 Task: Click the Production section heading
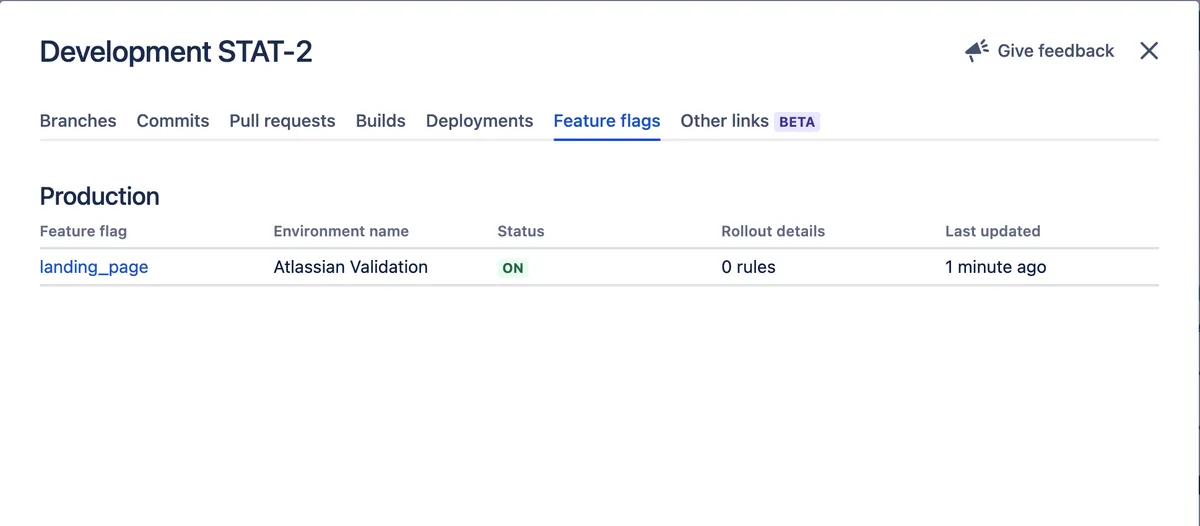[100, 196]
